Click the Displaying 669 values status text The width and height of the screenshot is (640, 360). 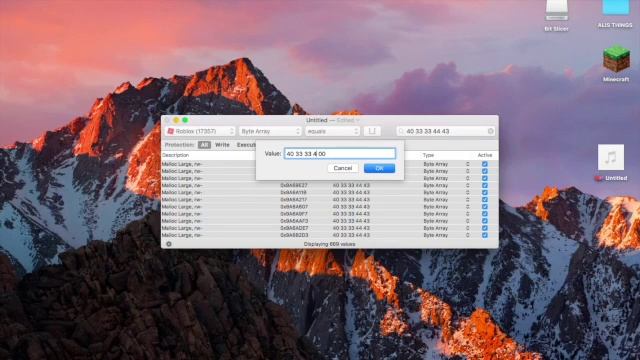coord(329,244)
